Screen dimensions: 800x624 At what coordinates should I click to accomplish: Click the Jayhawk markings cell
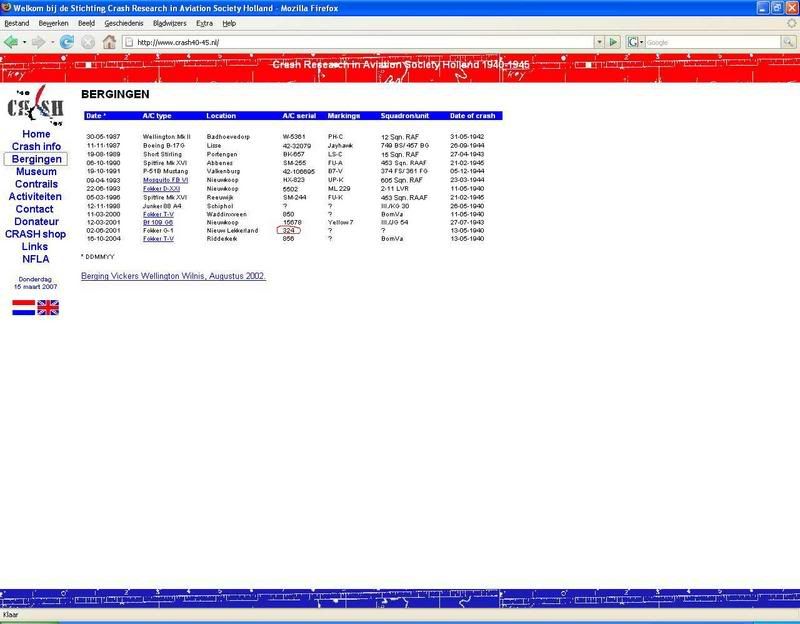click(x=340, y=145)
